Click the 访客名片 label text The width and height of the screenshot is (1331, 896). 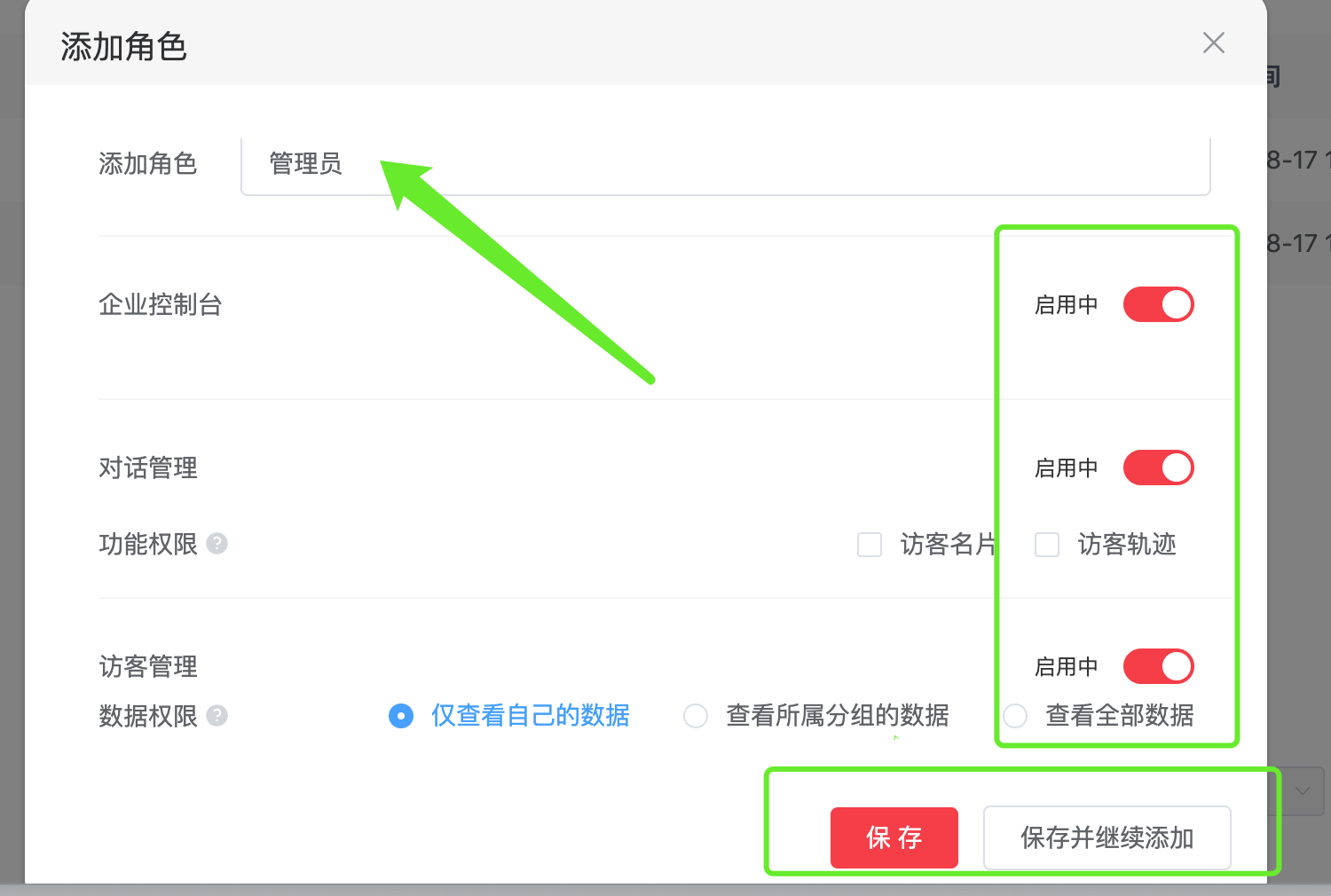(948, 544)
